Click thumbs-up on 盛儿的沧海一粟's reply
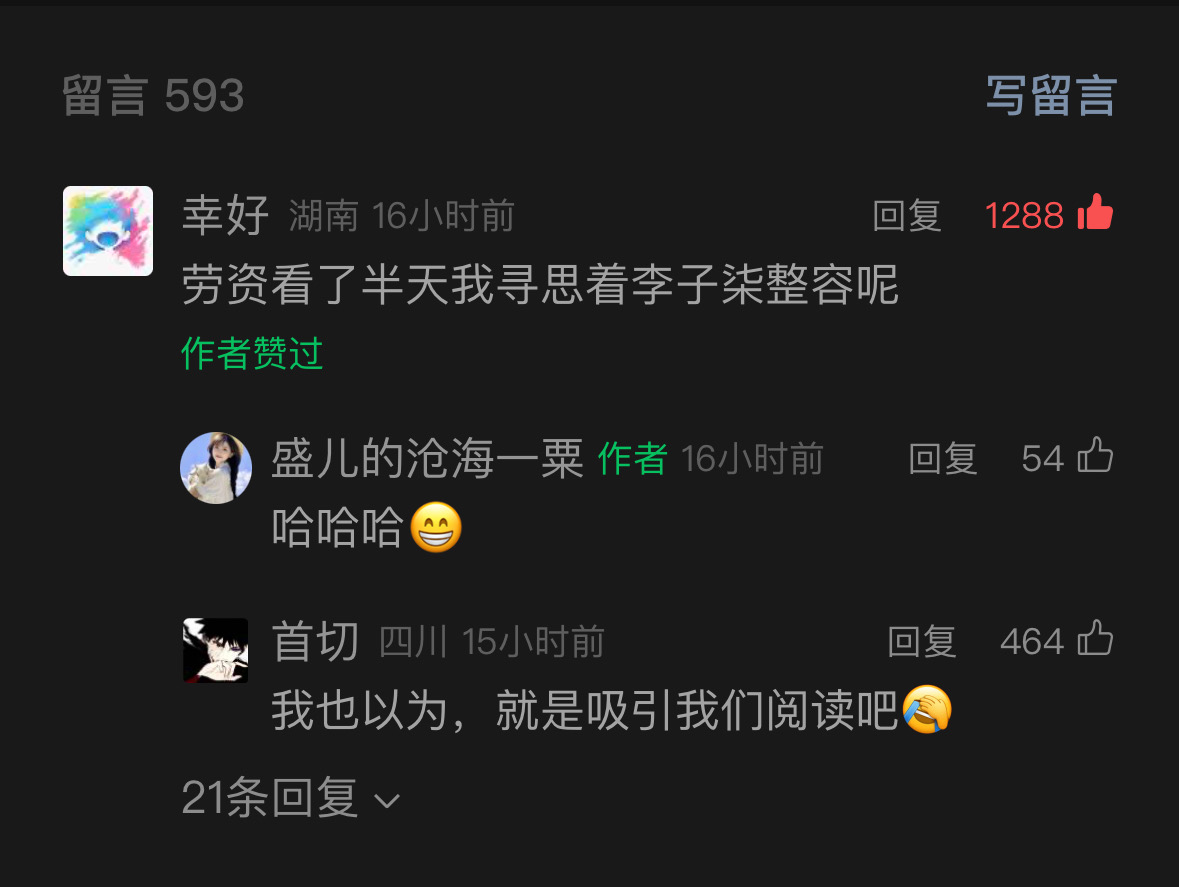The image size is (1179, 887). coord(1095,456)
